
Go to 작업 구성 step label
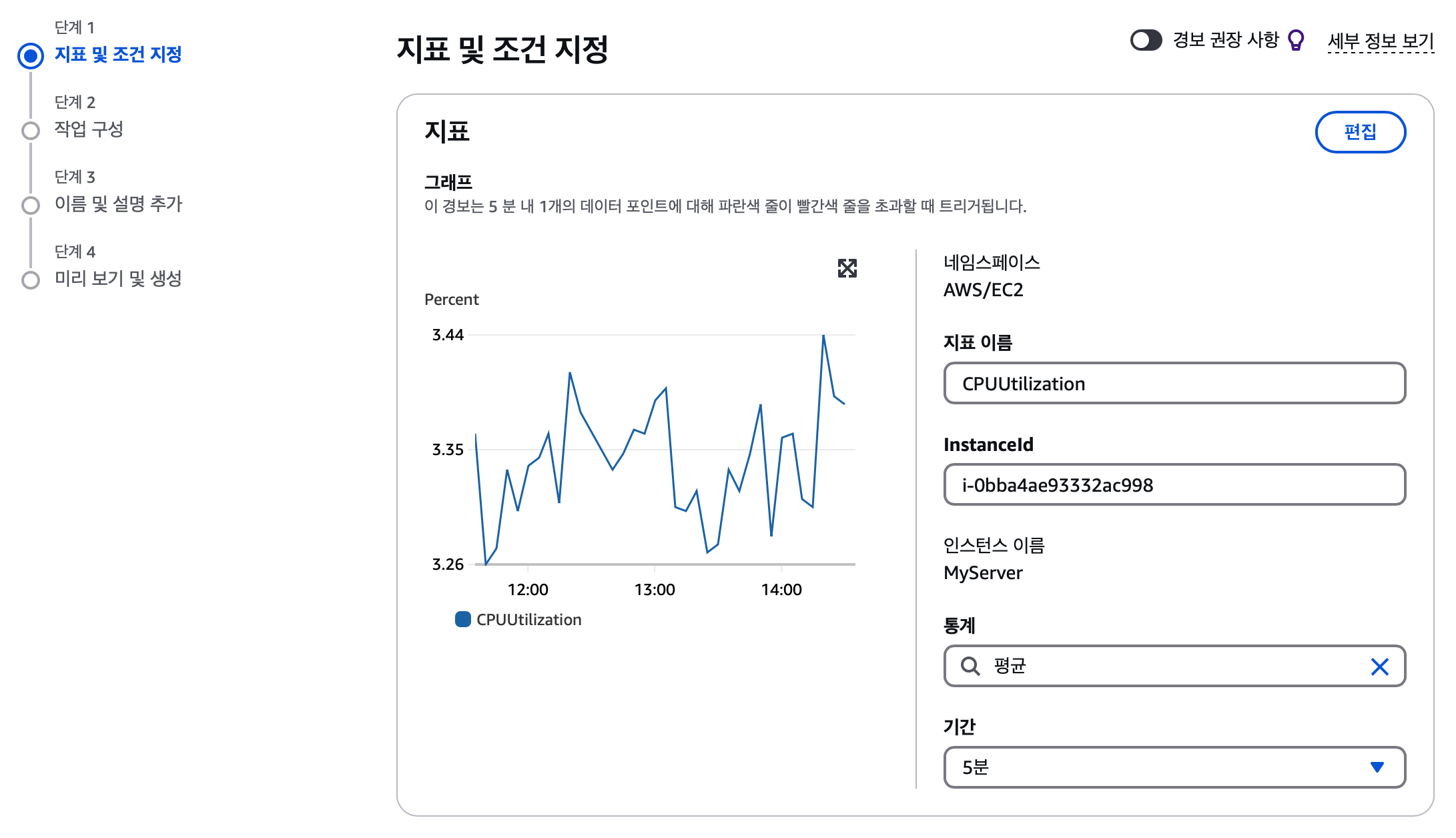point(89,129)
